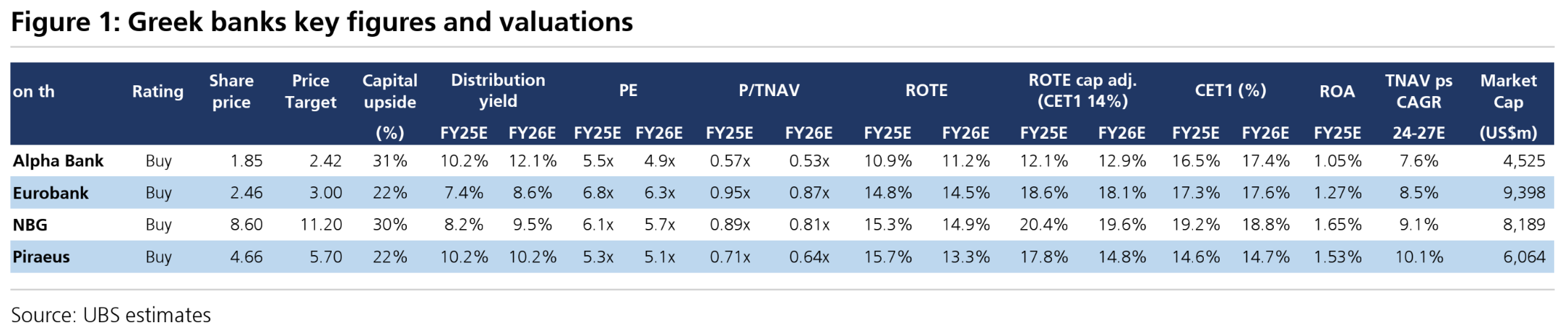Click the Market Cap column header
The height and width of the screenshot is (328, 1568).
(1508, 92)
